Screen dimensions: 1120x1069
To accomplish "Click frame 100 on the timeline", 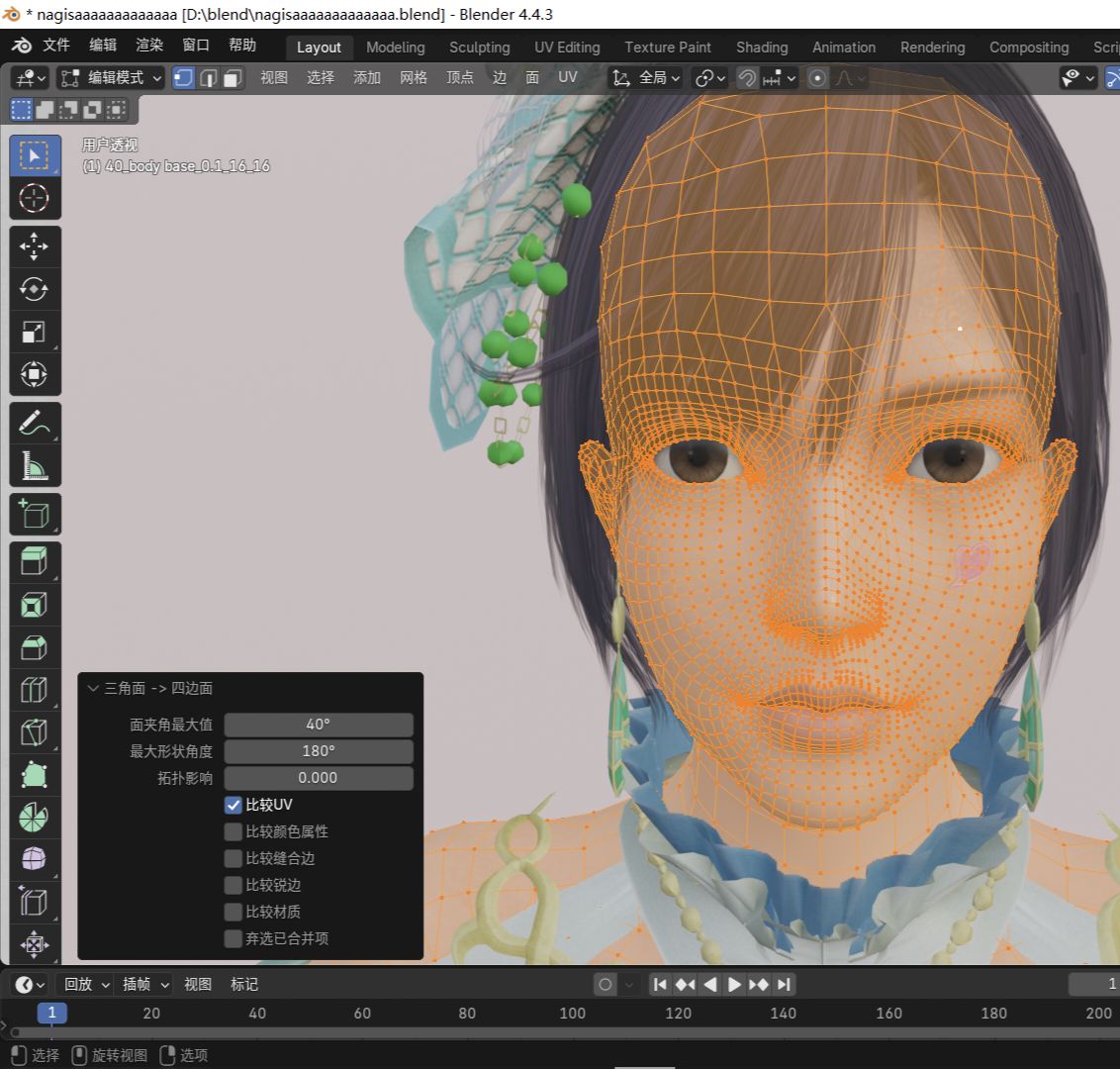I will (572, 1013).
